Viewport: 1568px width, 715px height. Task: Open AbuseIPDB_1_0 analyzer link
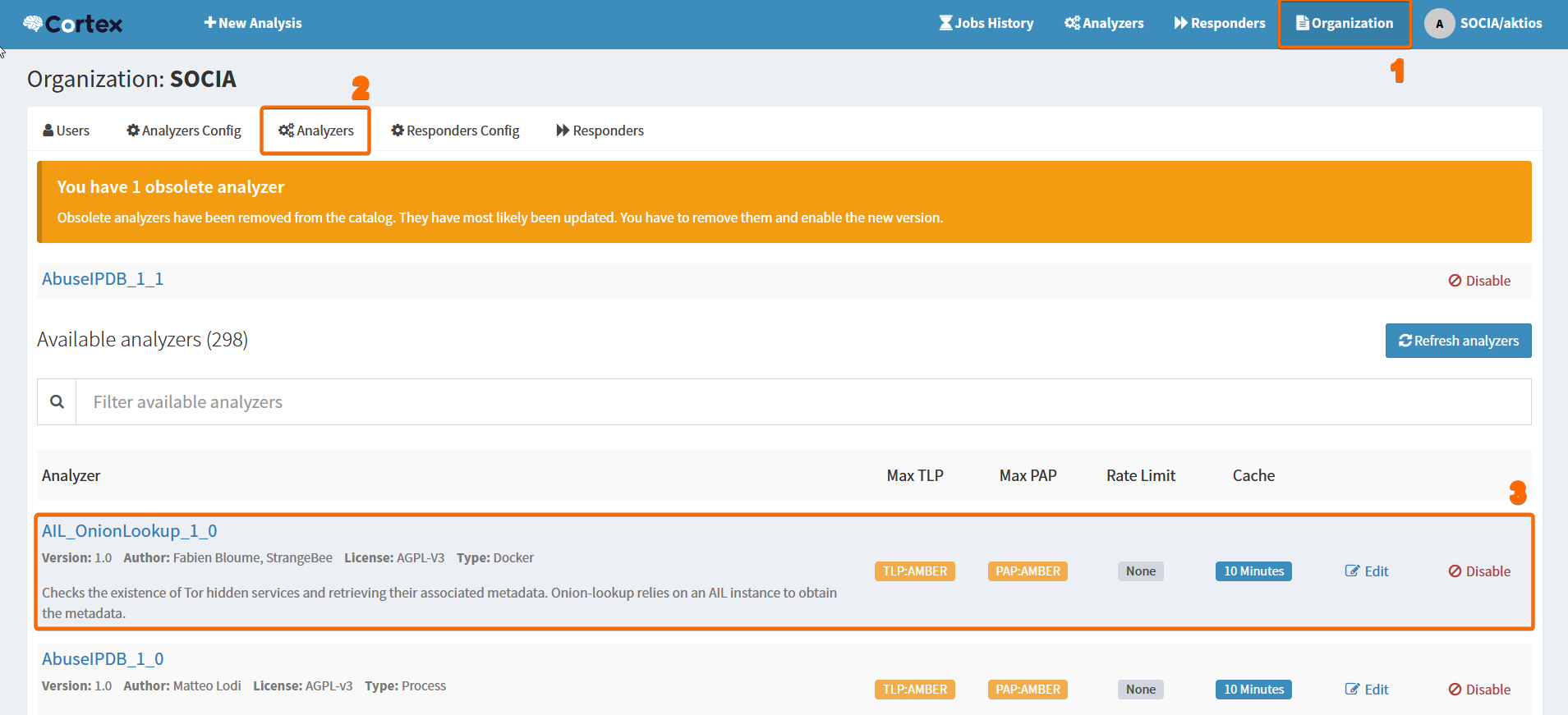[x=103, y=659]
